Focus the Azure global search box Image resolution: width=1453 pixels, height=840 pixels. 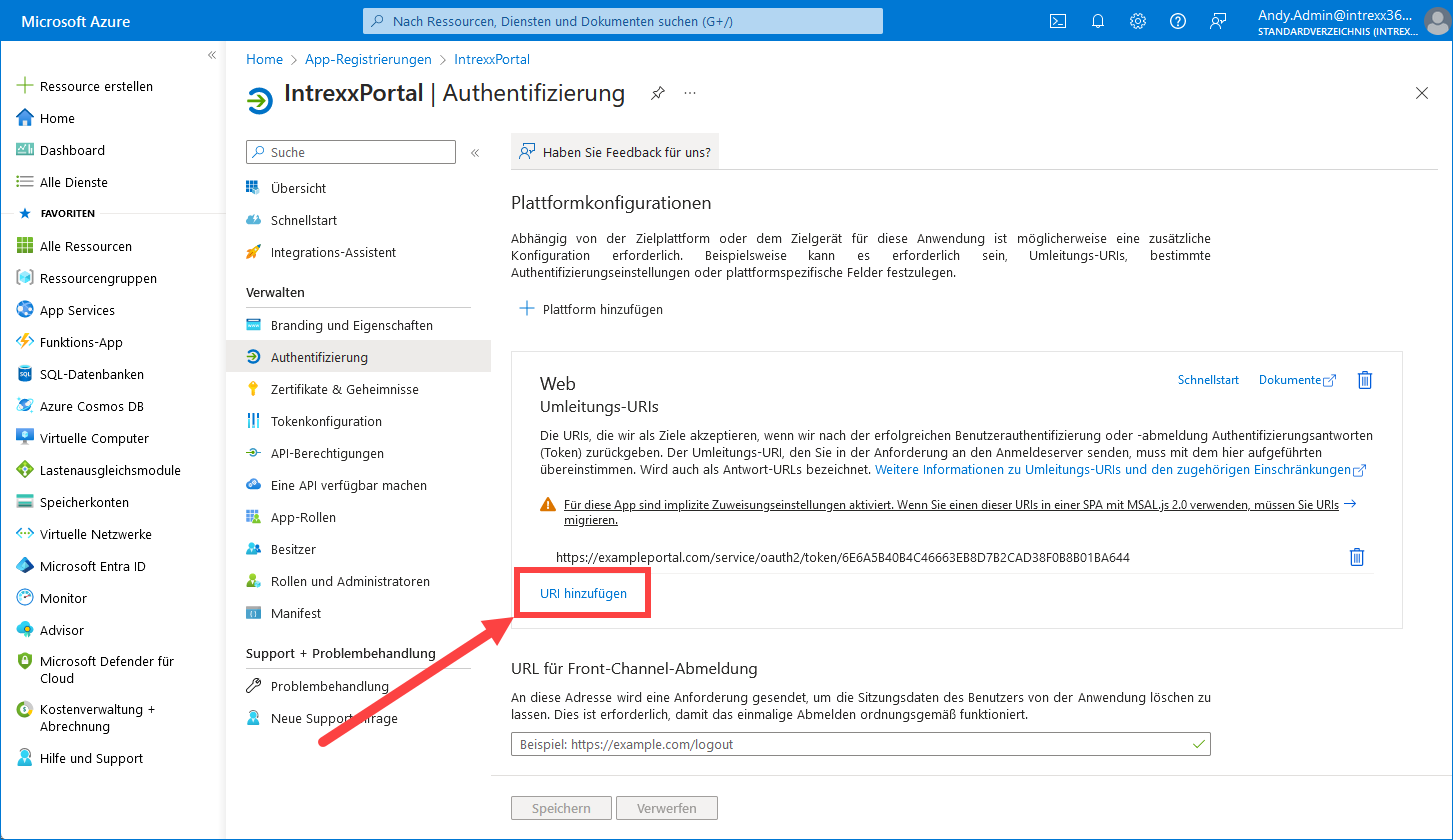tap(622, 21)
